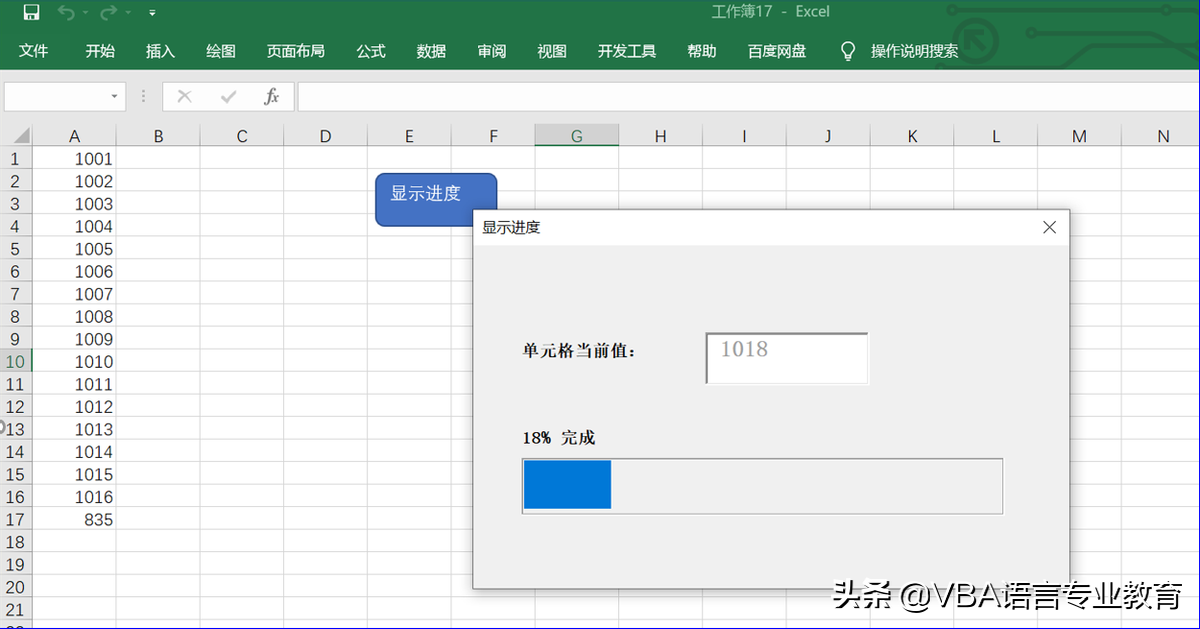Select column G header
This screenshot has height=629, width=1200.
[x=577, y=136]
